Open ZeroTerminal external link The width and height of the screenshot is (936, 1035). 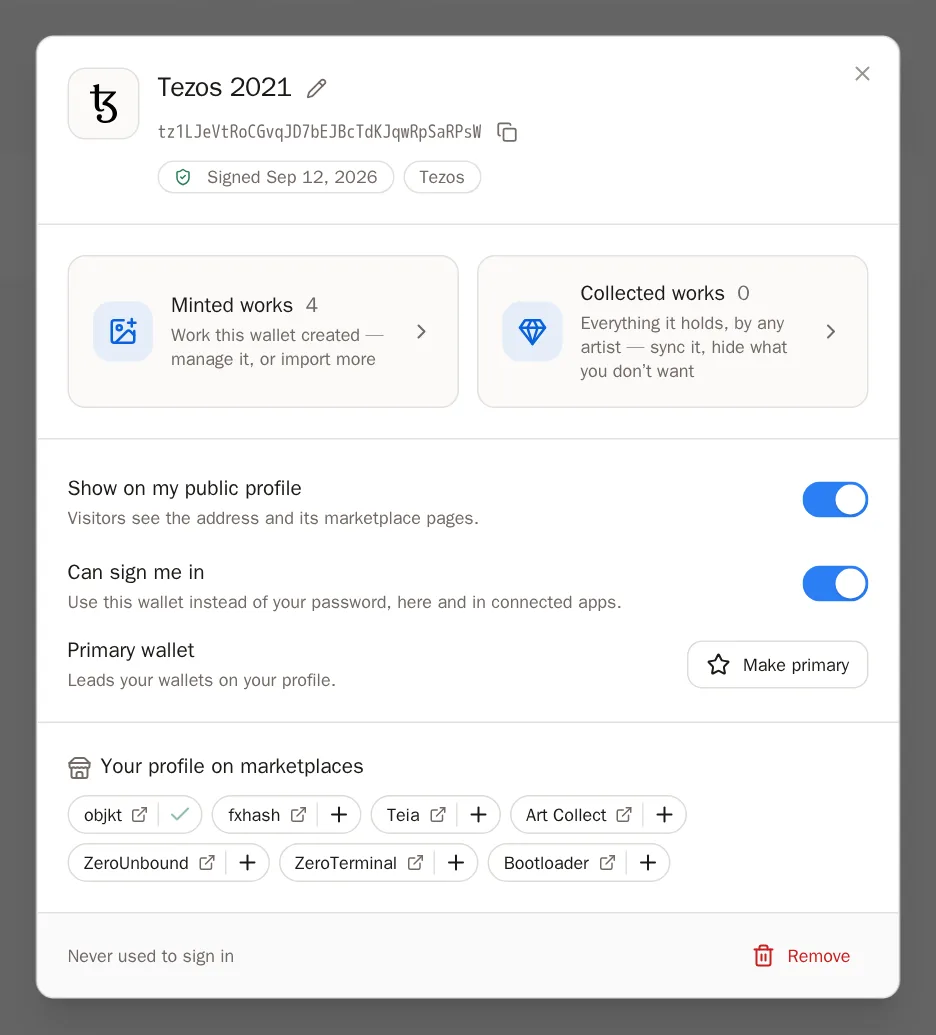point(415,863)
